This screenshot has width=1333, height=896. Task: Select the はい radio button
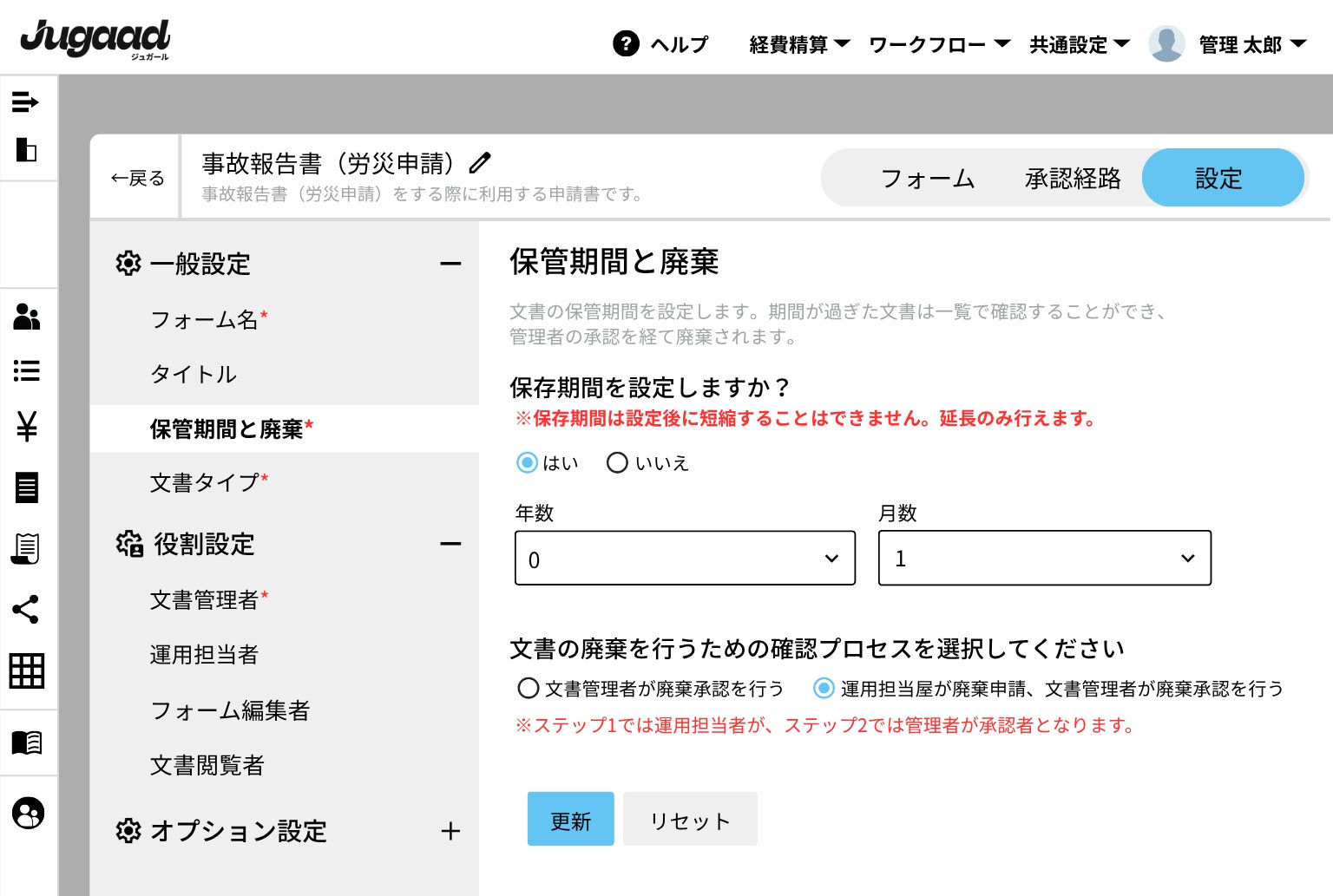click(527, 463)
